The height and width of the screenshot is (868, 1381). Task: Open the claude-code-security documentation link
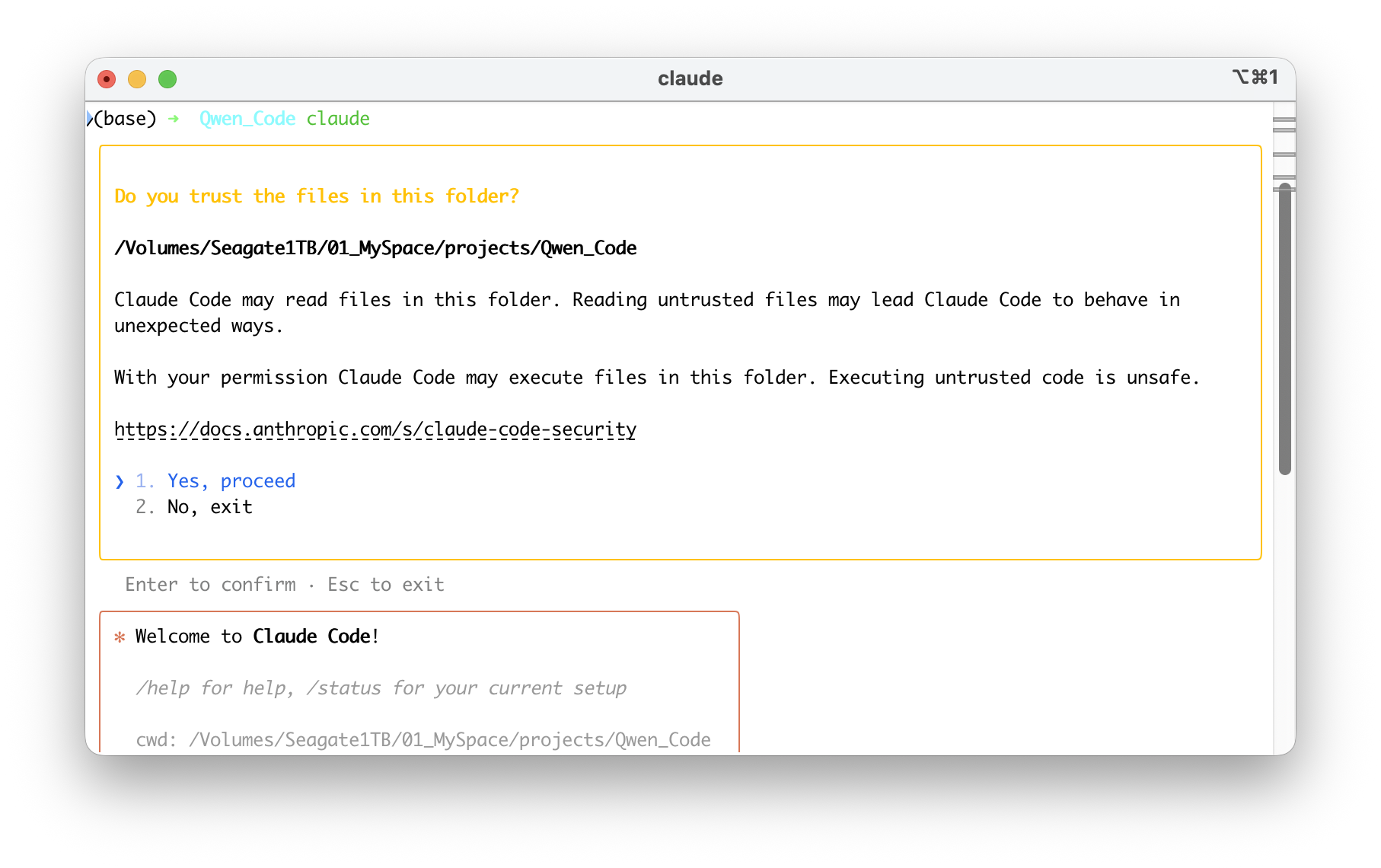(x=375, y=429)
